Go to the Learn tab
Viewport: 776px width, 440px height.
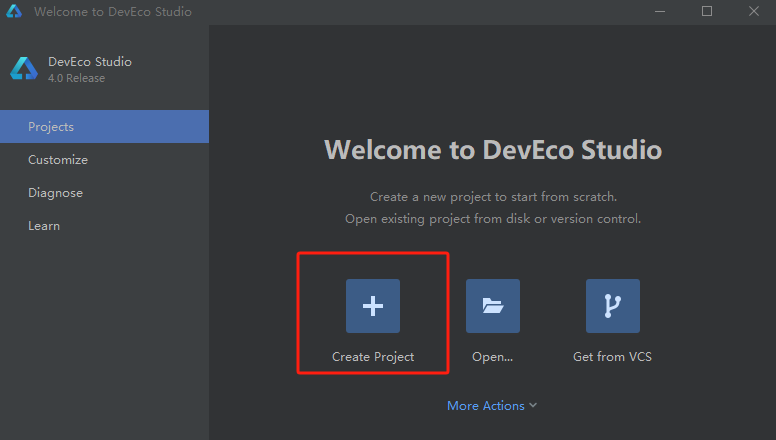(x=104, y=226)
